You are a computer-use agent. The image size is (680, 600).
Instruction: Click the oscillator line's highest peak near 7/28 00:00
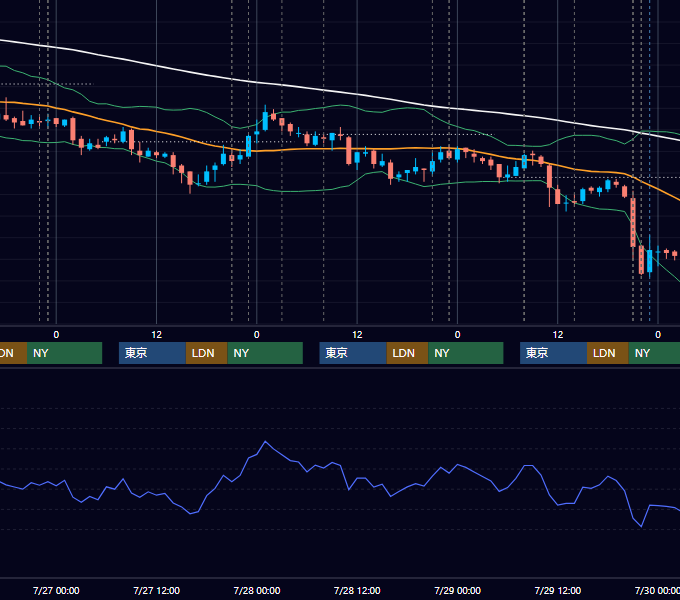265,442
